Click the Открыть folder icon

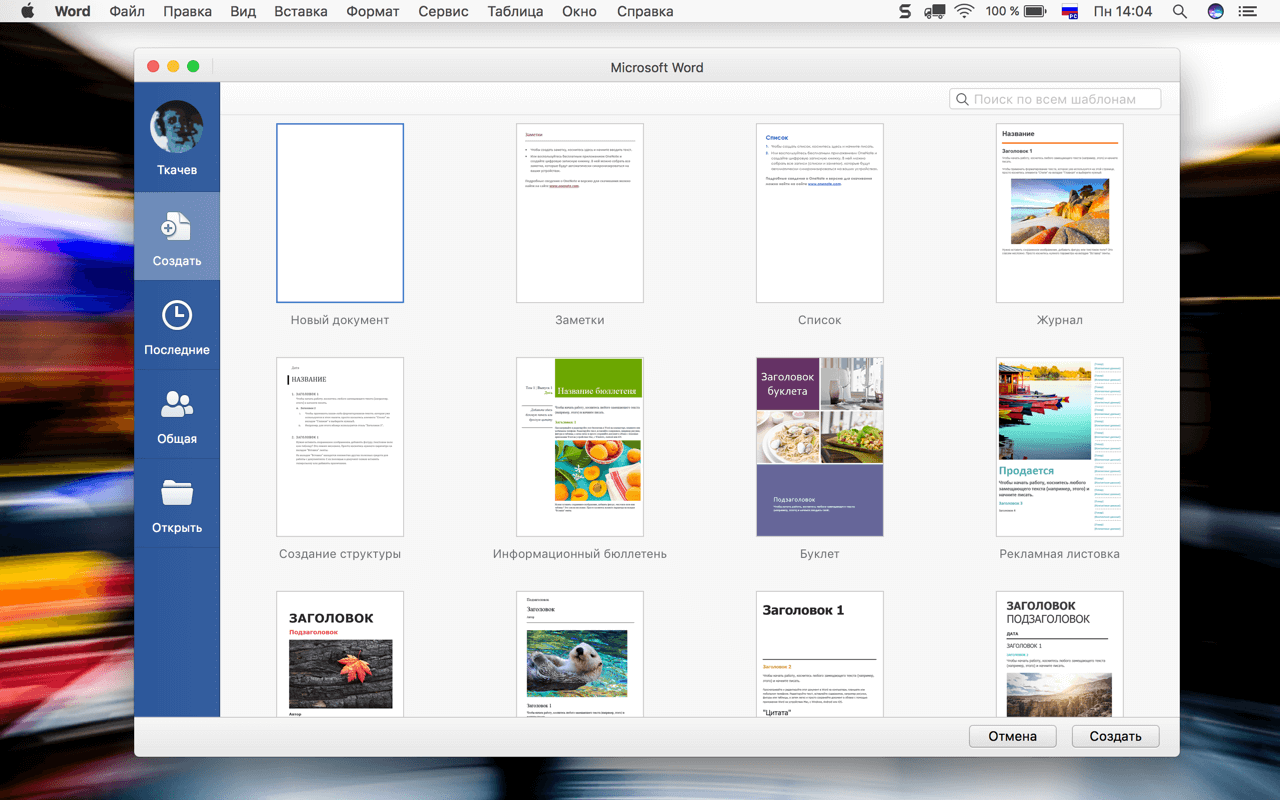177,494
